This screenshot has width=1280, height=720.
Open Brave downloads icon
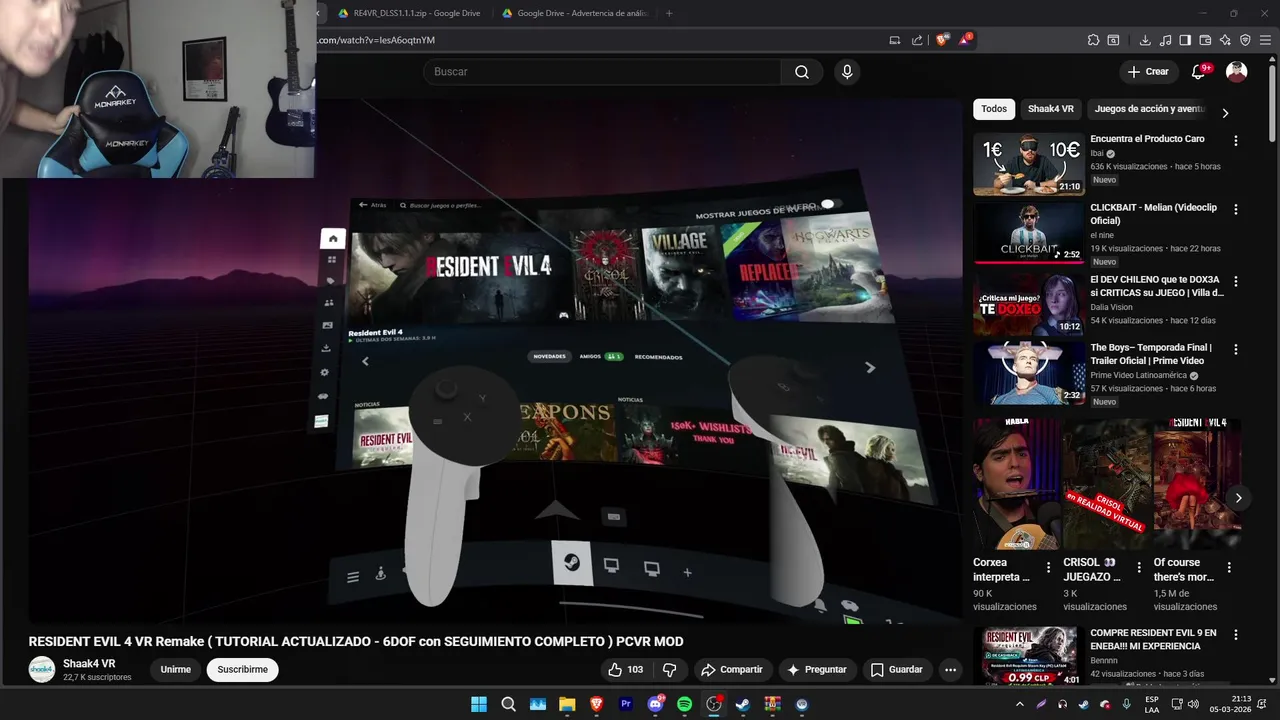pos(1145,40)
